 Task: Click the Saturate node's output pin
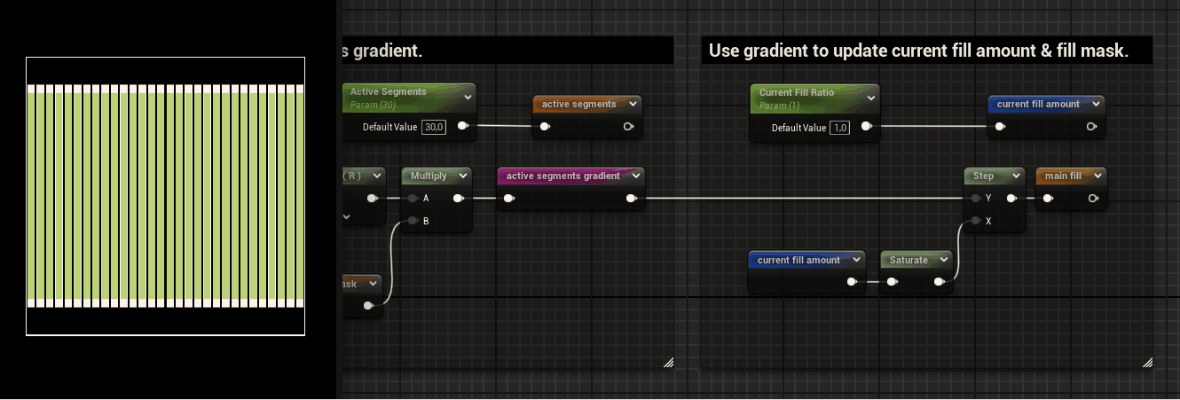coord(939,282)
